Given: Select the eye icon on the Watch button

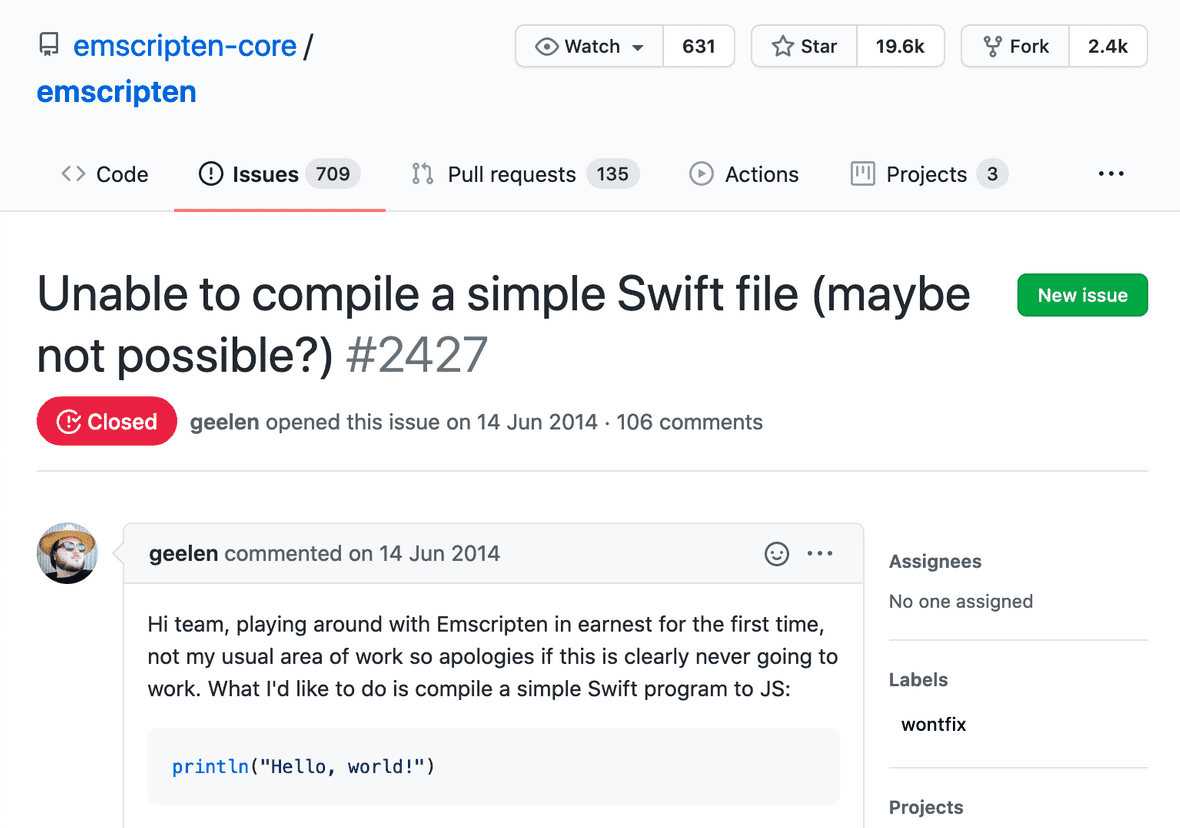Looking at the screenshot, I should (546, 46).
